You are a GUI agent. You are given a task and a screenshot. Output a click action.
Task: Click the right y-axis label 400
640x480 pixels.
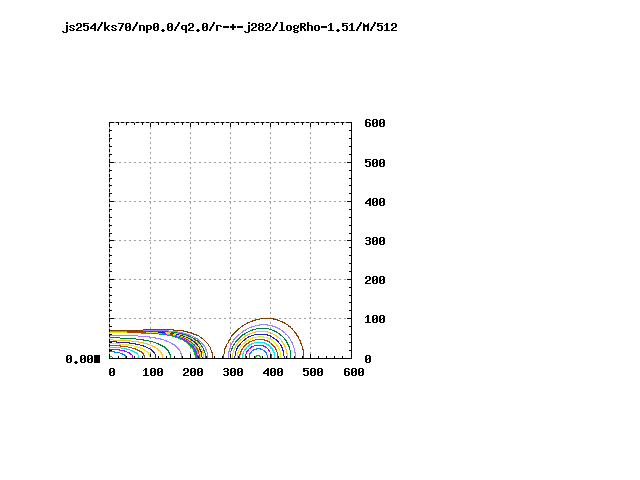click(375, 202)
